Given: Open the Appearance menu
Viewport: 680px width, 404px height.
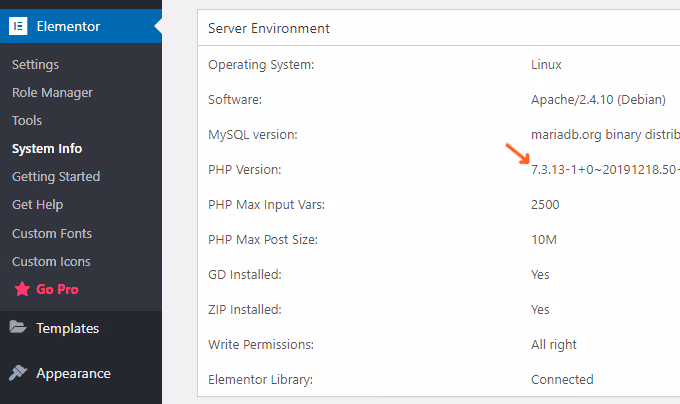Looking at the screenshot, I should 73,373.
